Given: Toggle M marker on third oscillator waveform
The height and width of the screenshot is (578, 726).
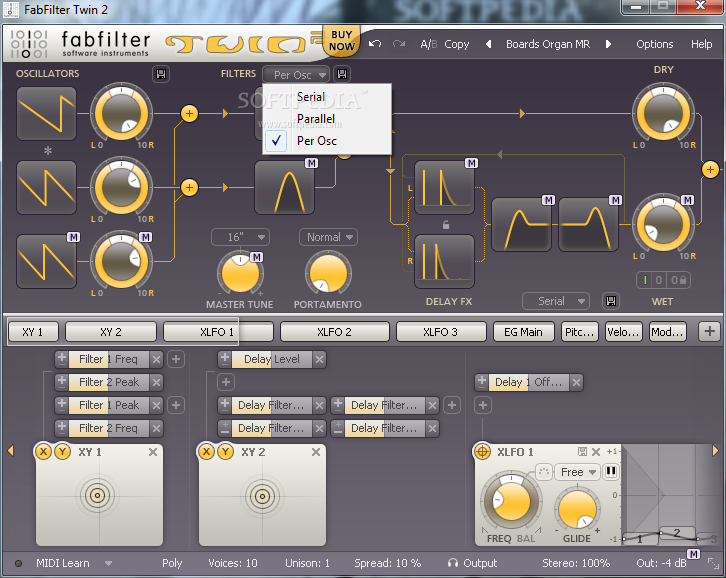Looking at the screenshot, I should 73,237.
